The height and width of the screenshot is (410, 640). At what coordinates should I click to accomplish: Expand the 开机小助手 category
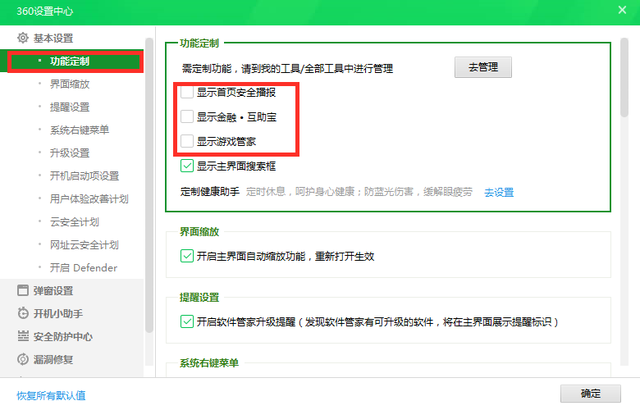[58, 313]
